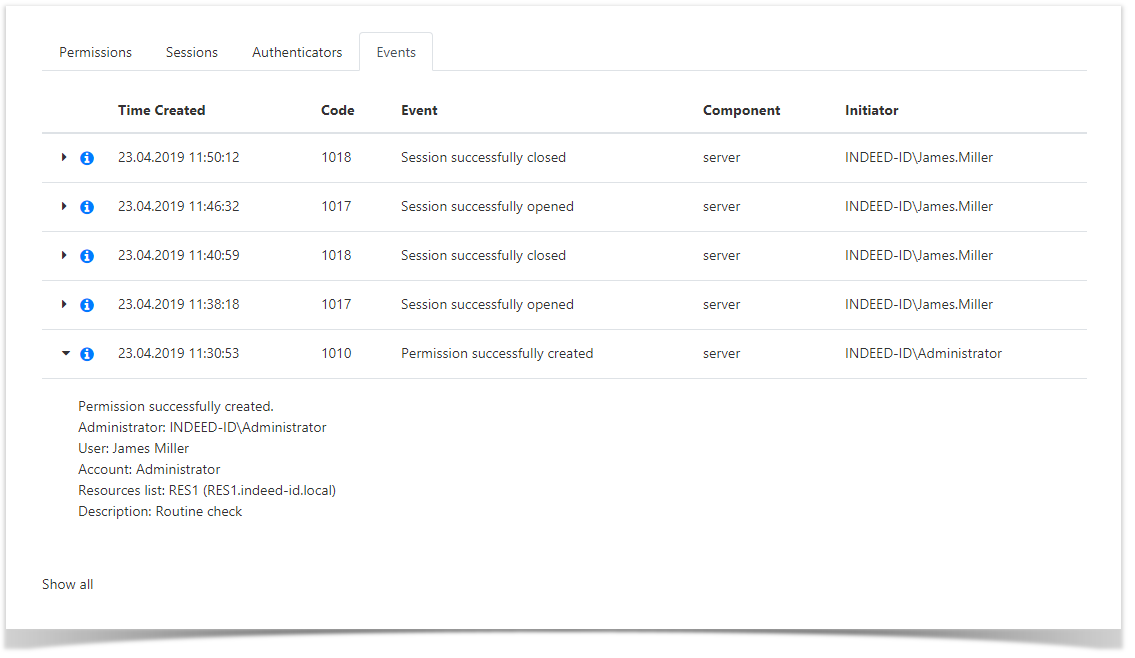Click the info icon for the Permission created event
The image size is (1135, 658).
87,353
